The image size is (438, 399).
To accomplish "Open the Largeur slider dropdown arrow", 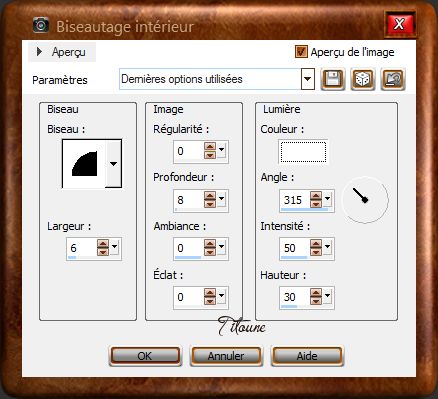I will tap(114, 247).
